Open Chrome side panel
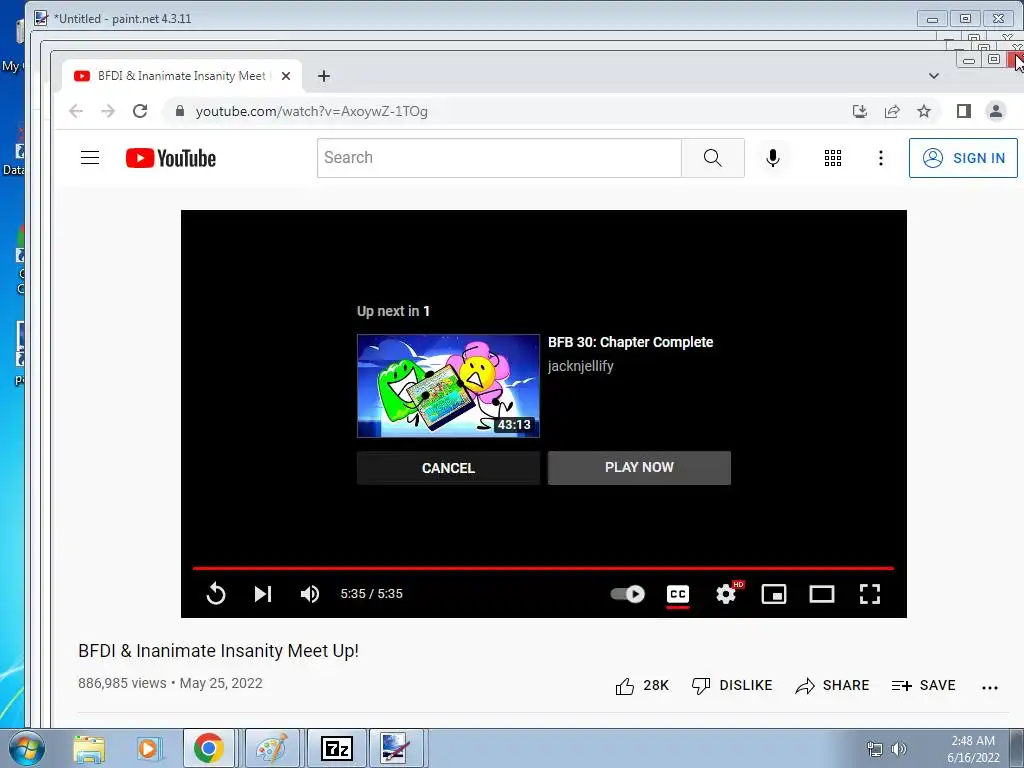Viewport: 1024px width, 768px height. coord(963,111)
